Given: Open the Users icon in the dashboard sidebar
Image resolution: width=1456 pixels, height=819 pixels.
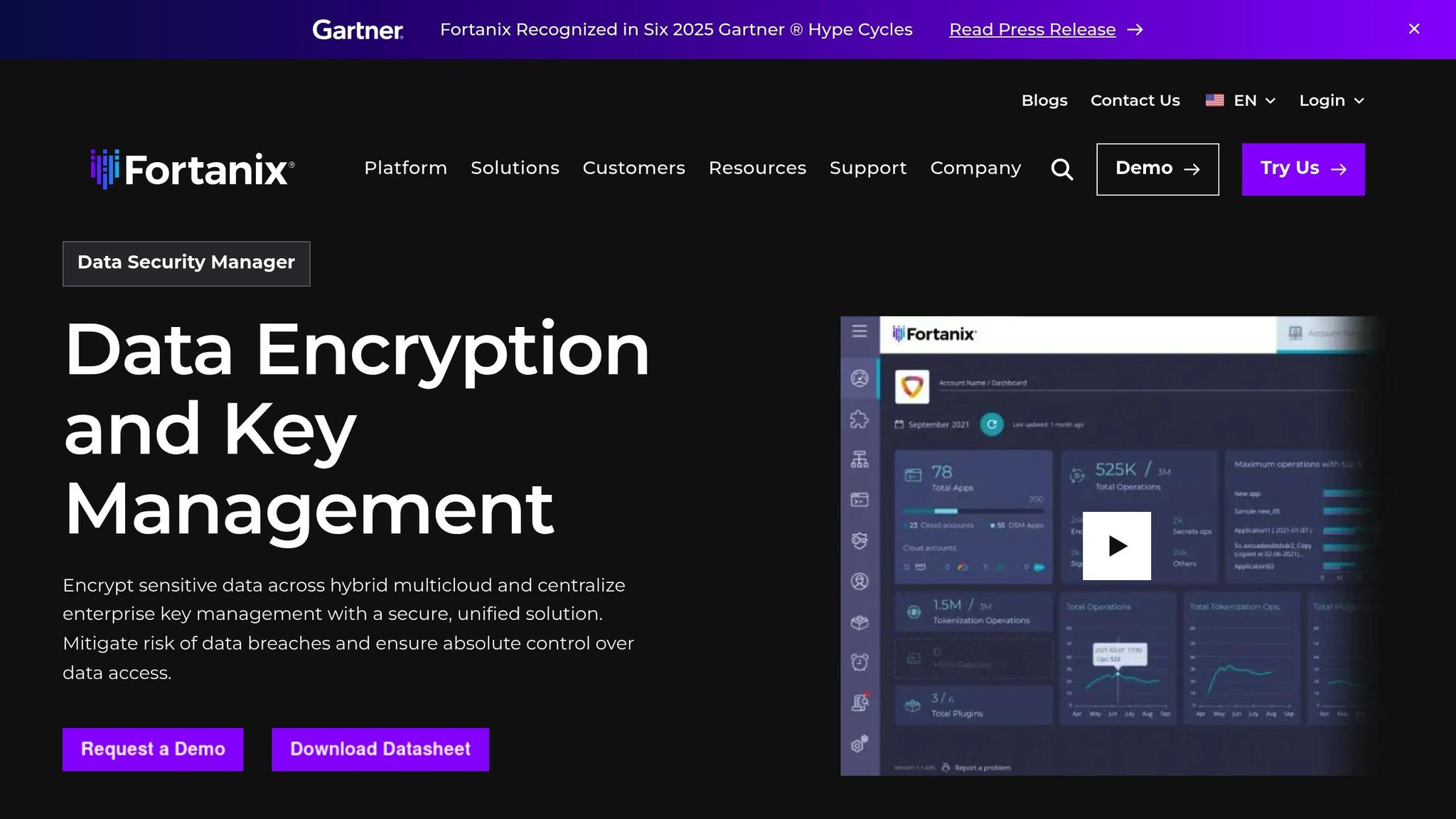Looking at the screenshot, I should point(860,580).
